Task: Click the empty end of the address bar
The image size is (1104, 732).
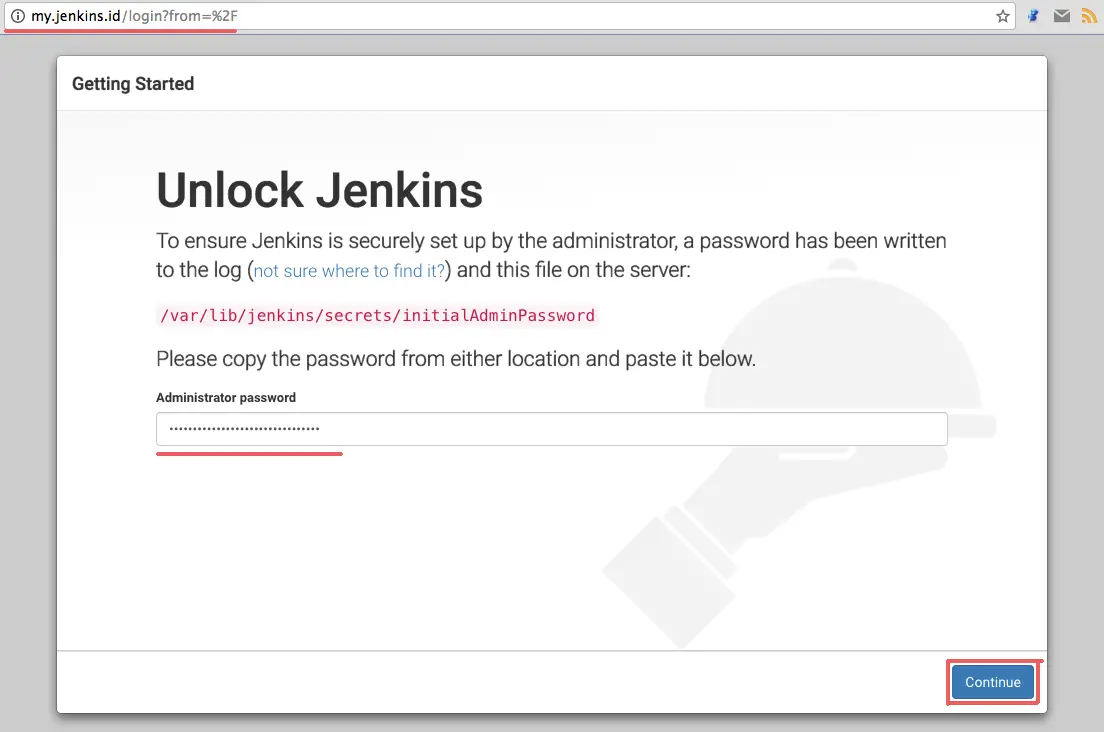Action: (613, 15)
